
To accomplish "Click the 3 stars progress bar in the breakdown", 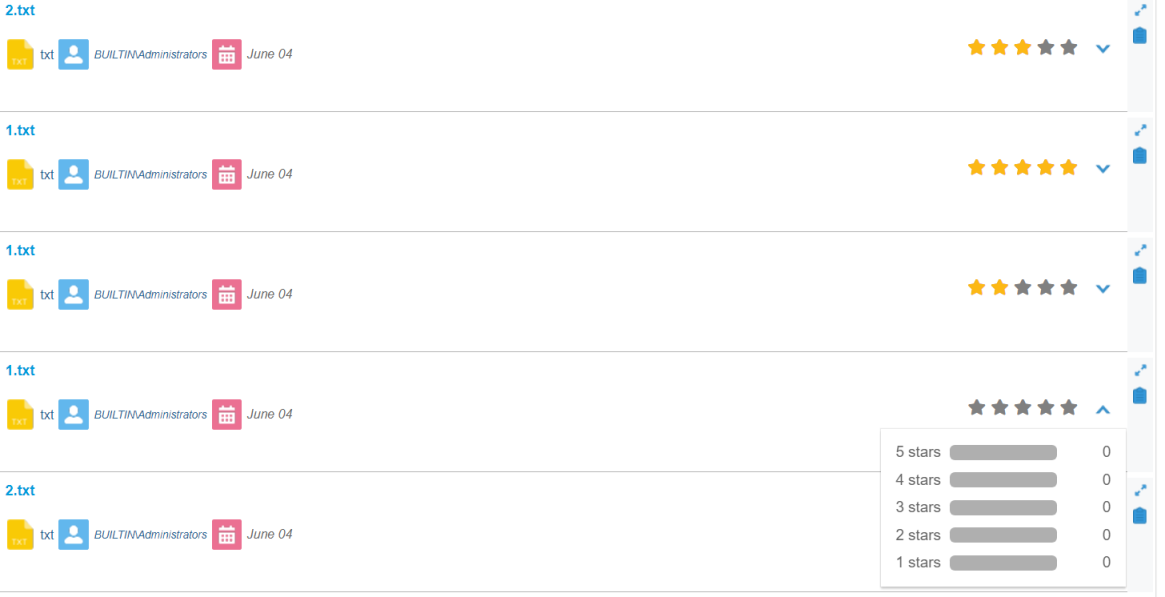I will 1003,507.
